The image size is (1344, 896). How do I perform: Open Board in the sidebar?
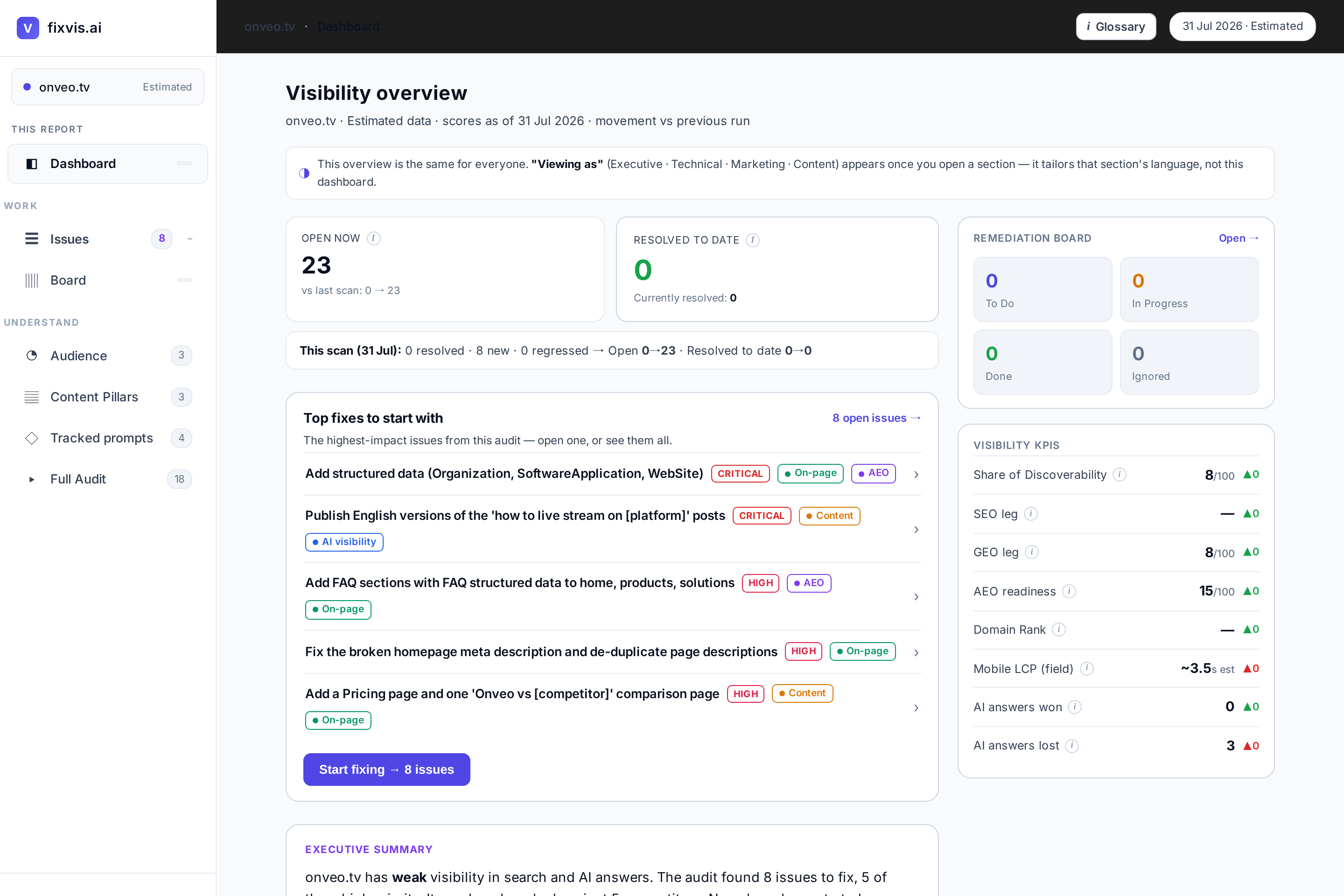pyautogui.click(x=107, y=280)
